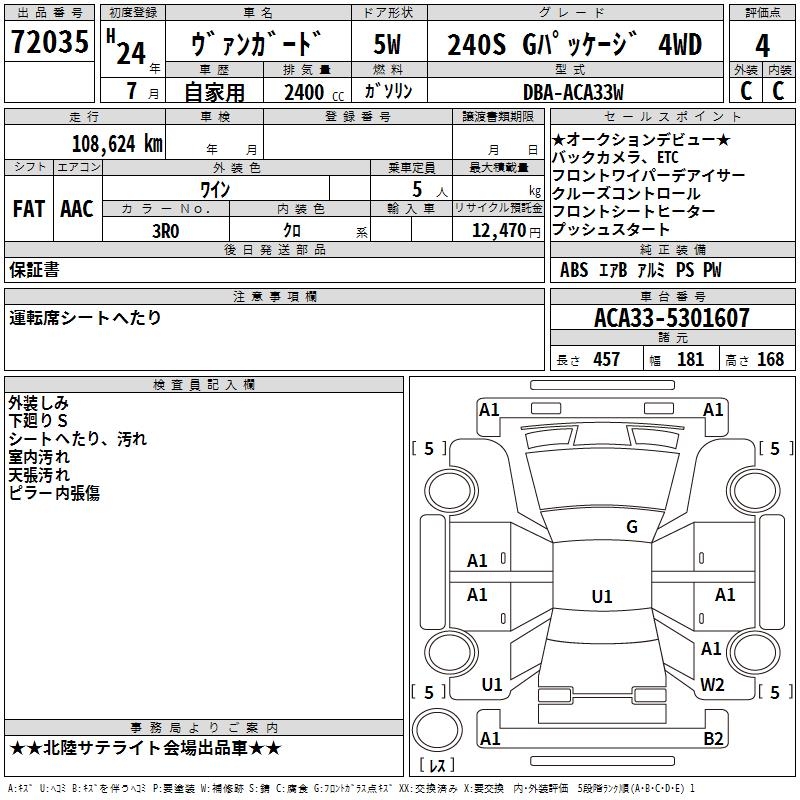This screenshot has height=800, width=800.
Task: Click the 保証書 later-shipped parts entry
Action: click(34, 270)
